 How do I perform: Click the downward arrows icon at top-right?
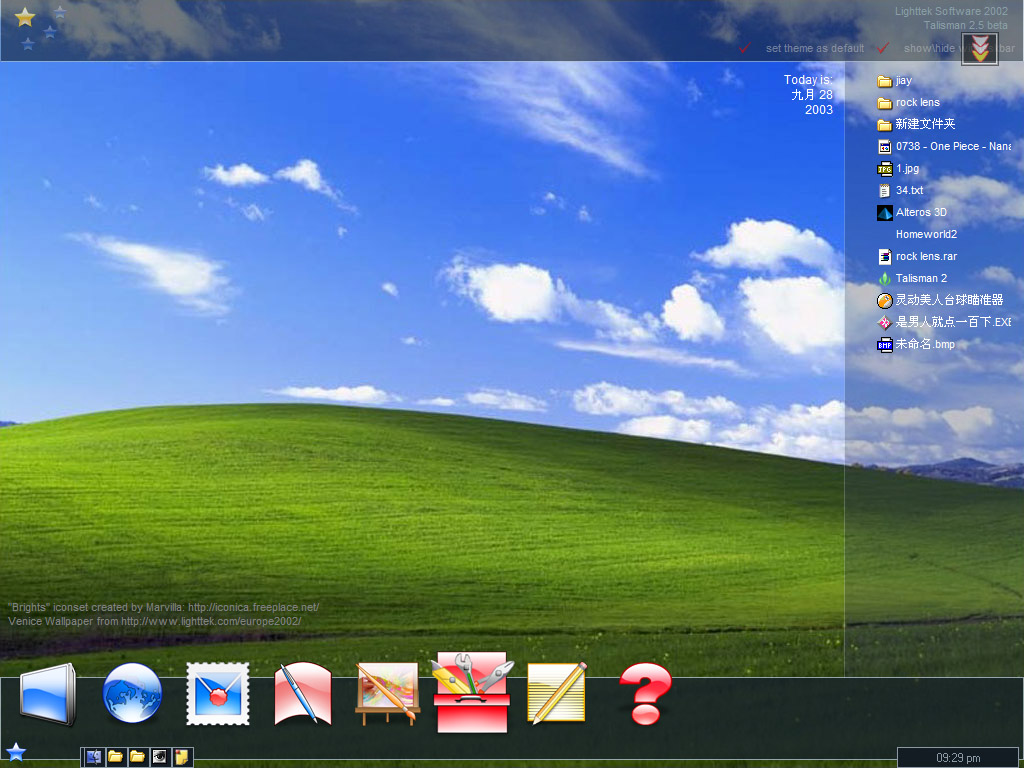979,48
